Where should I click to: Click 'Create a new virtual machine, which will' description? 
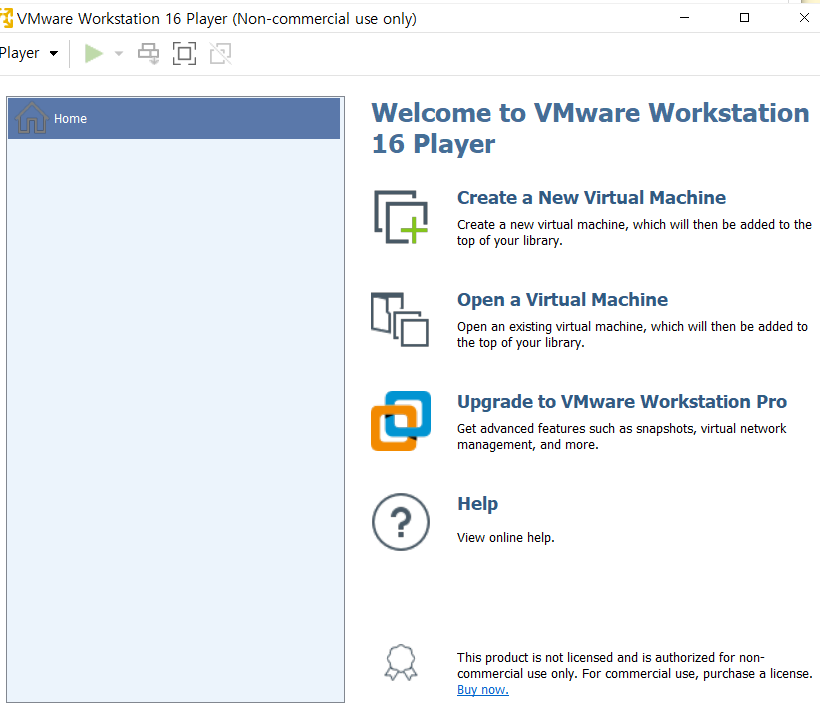pos(634,233)
